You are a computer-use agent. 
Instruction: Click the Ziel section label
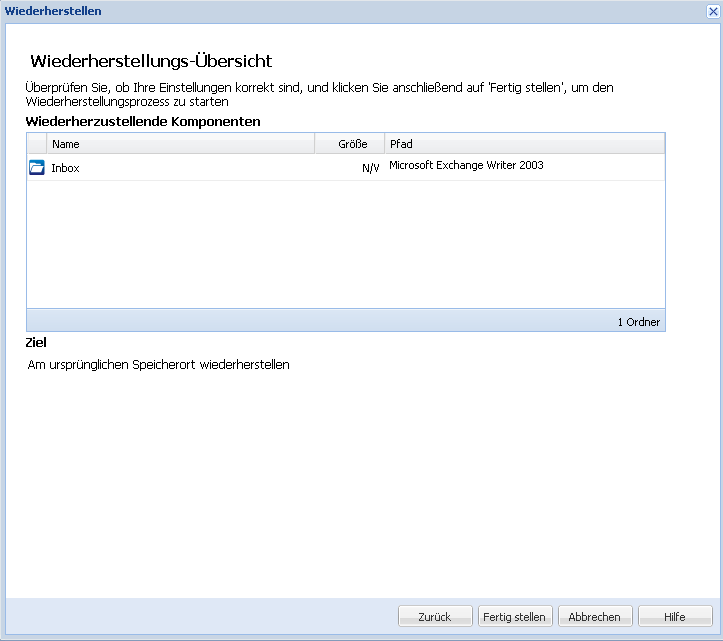coord(36,343)
